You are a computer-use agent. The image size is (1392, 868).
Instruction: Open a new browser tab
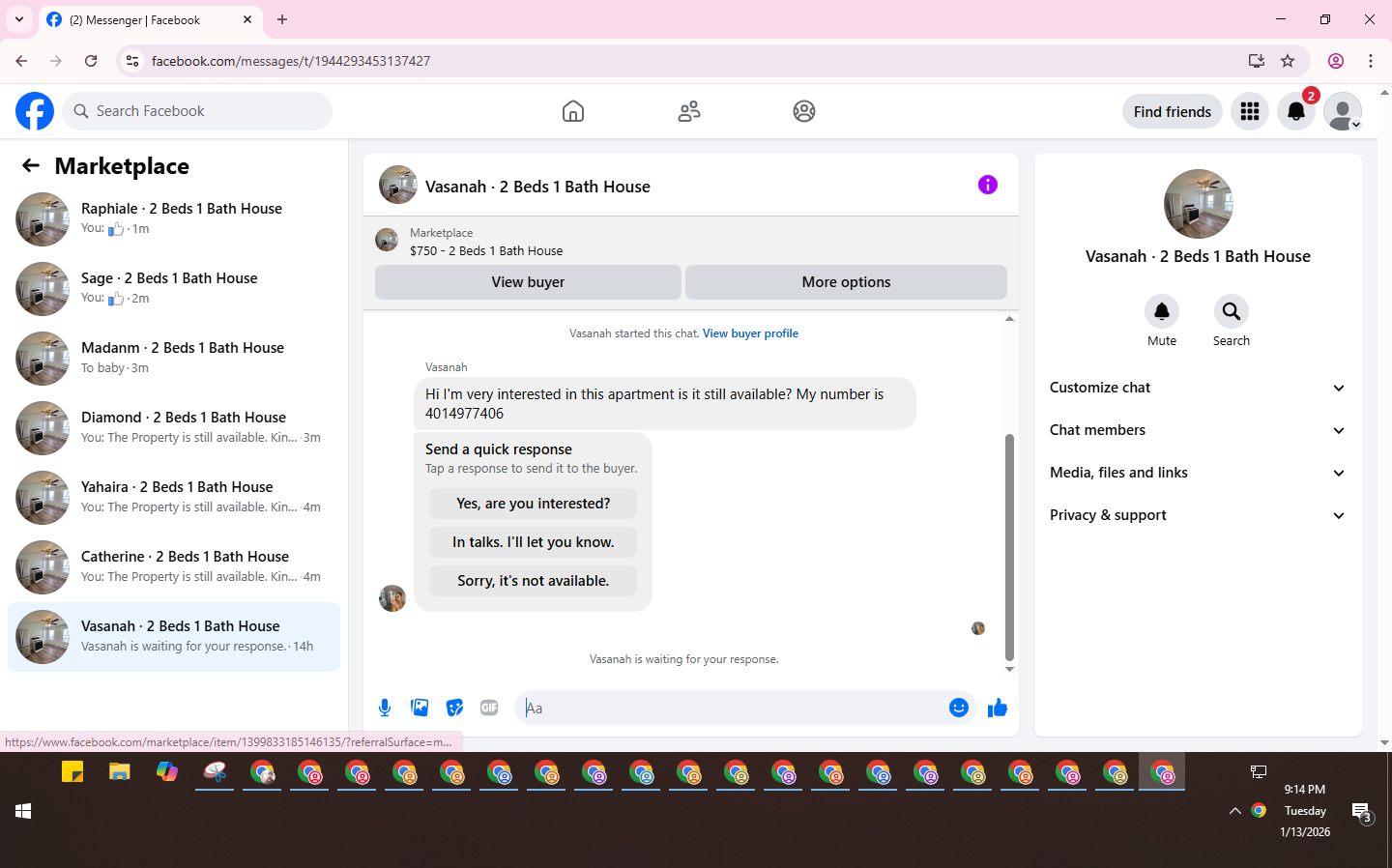click(x=282, y=19)
